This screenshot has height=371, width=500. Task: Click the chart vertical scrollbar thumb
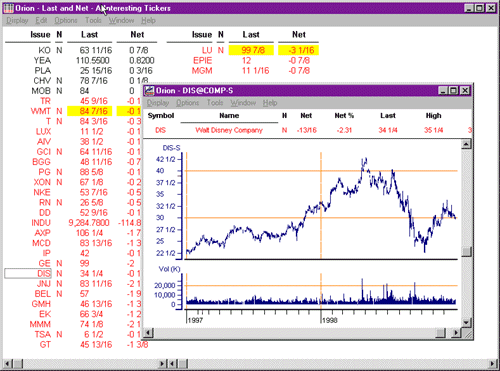point(466,252)
